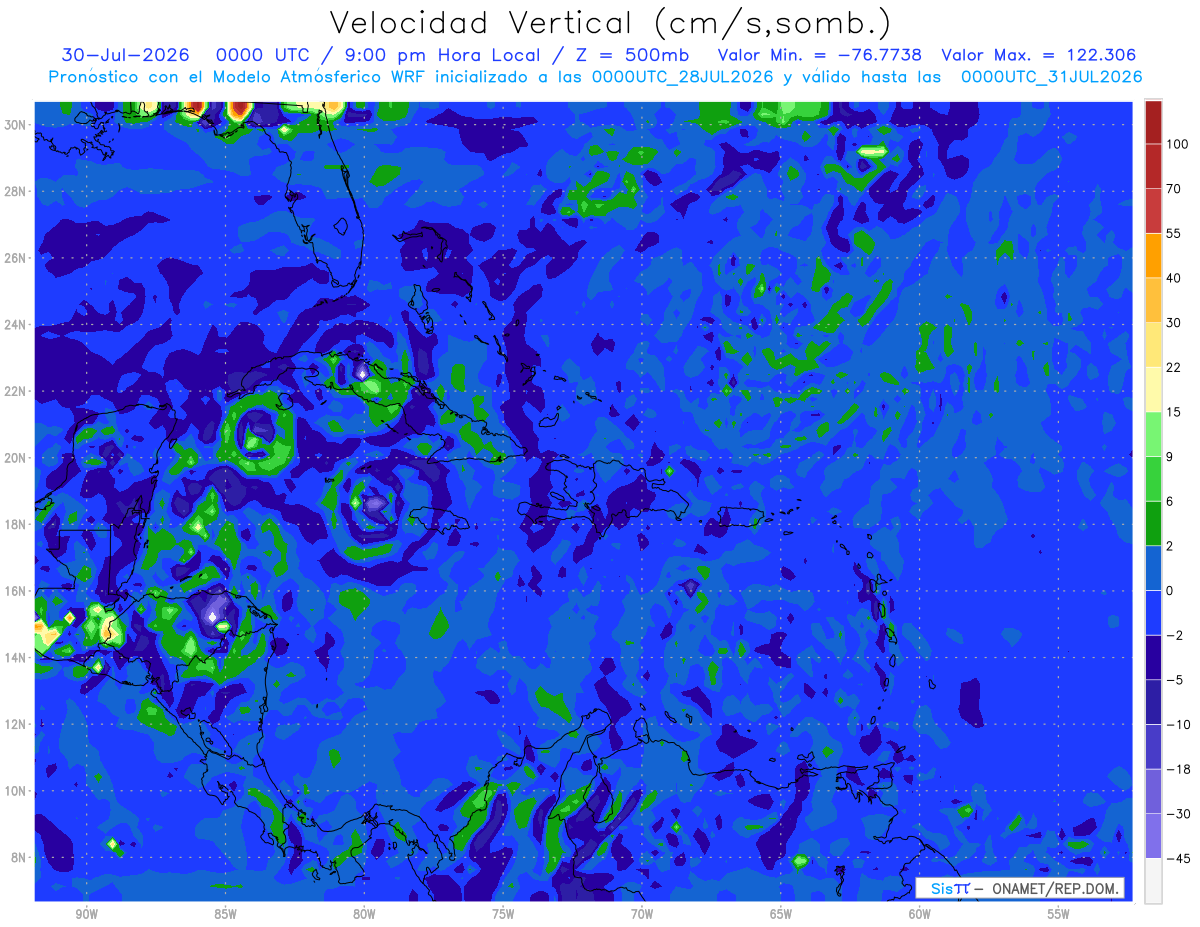Screen dimensions: 1200x927
Task: Click the 55W longitude label
Action: pos(1059,914)
